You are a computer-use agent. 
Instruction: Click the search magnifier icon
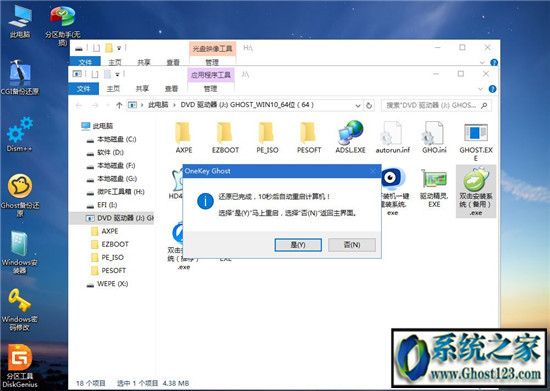tap(484, 105)
